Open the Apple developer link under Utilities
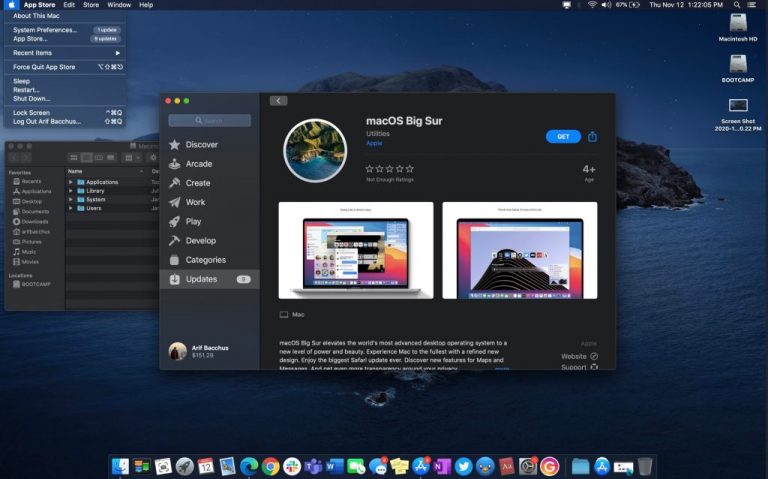The image size is (768, 479). (374, 143)
